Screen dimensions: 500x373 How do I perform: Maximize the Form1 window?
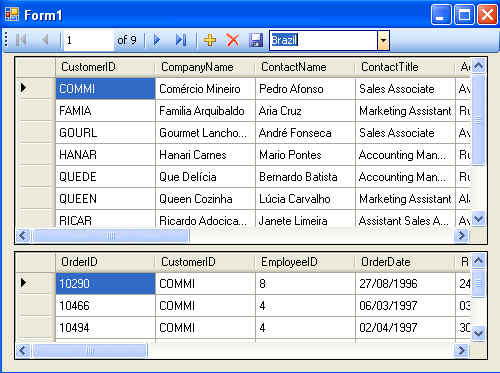[464, 15]
